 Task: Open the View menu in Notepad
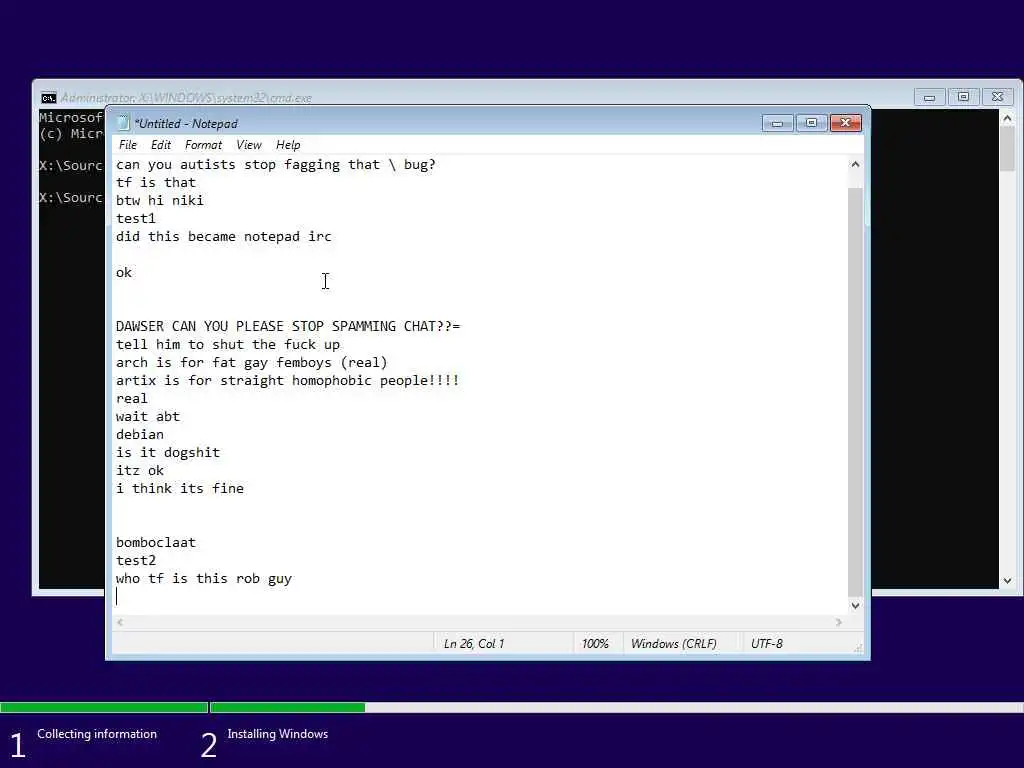coord(249,145)
